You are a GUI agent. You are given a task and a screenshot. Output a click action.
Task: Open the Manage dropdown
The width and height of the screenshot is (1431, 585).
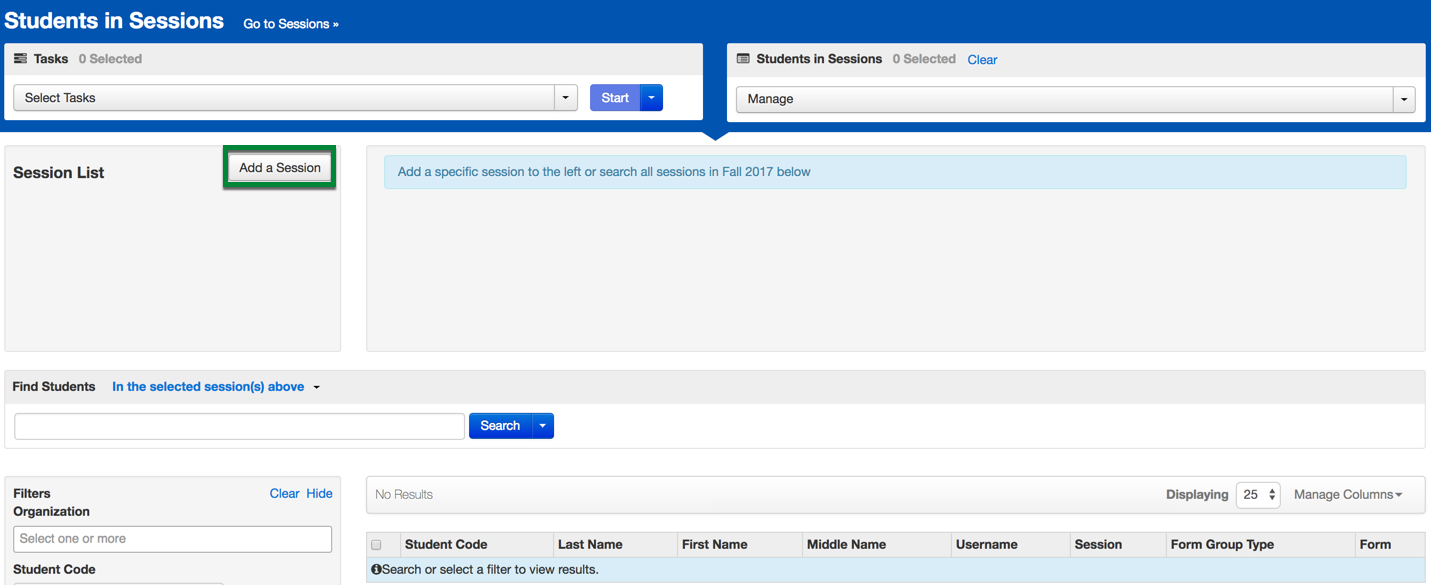[1075, 99]
